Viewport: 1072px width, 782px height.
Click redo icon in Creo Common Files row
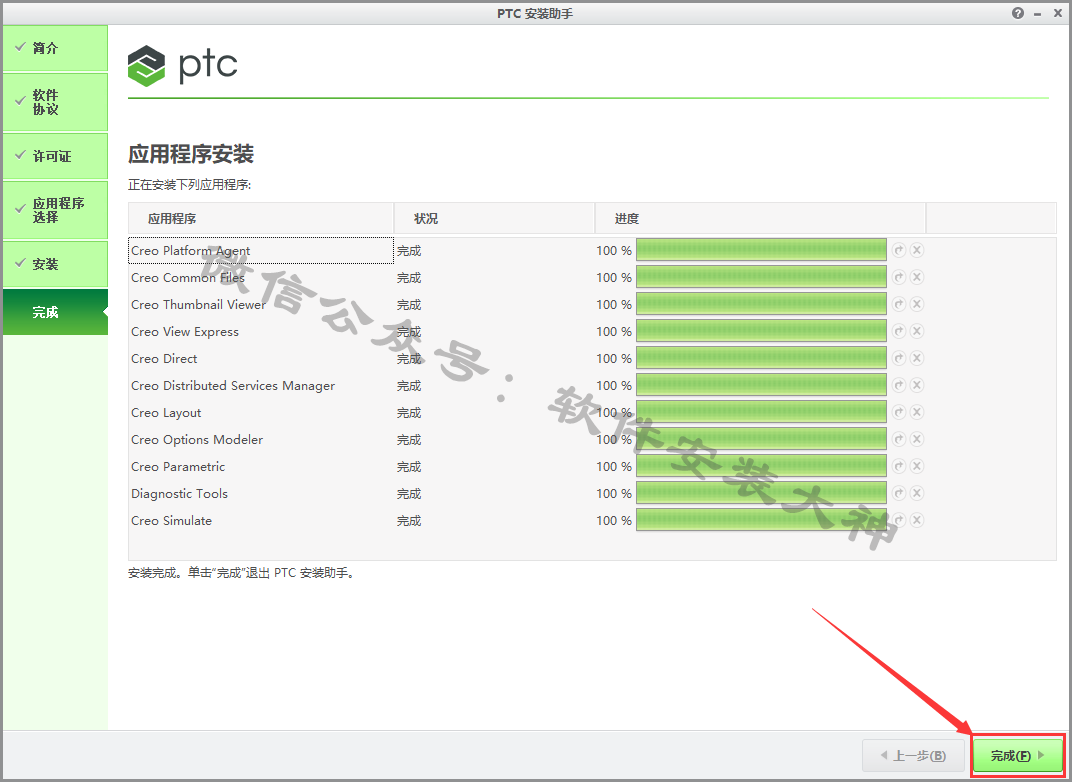899,277
